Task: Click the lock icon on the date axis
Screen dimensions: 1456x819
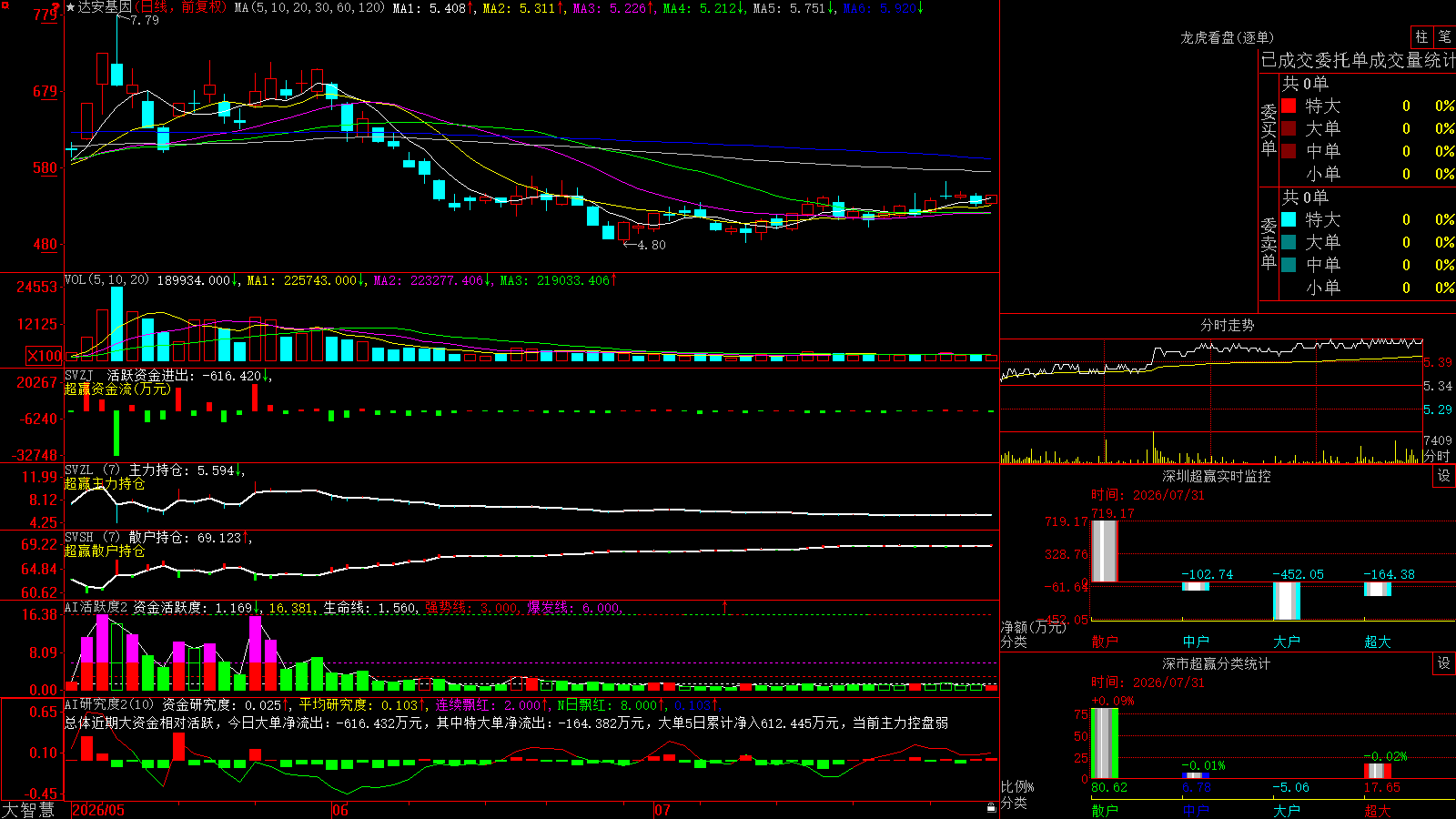Action: click(x=991, y=808)
